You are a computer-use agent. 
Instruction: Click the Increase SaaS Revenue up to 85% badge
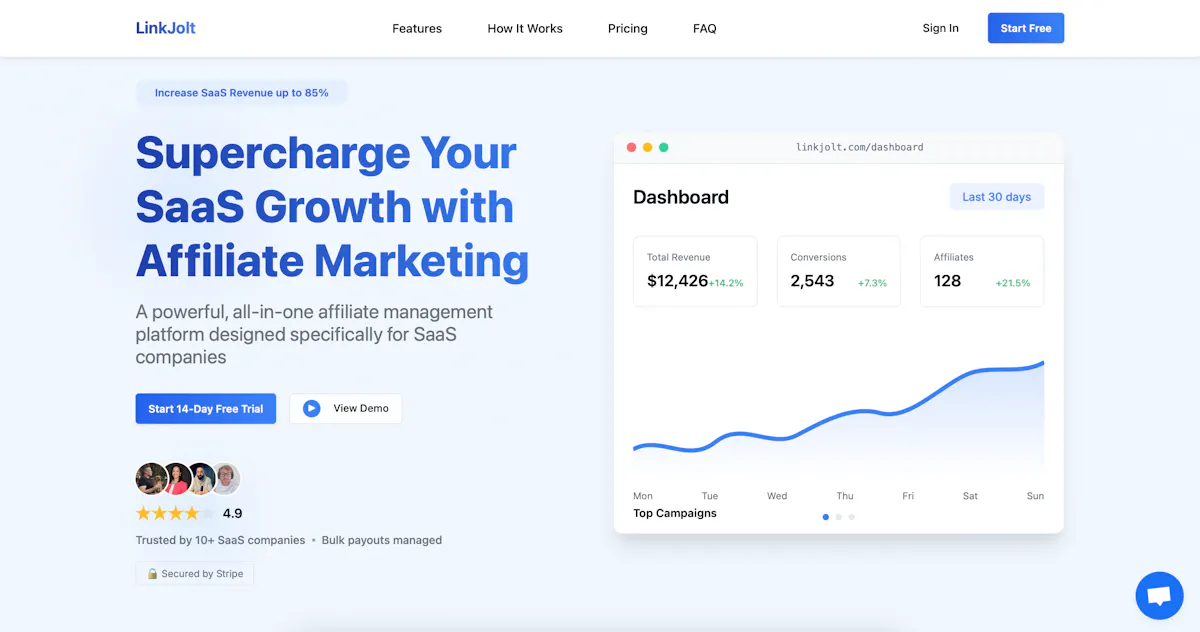pyautogui.click(x=242, y=93)
